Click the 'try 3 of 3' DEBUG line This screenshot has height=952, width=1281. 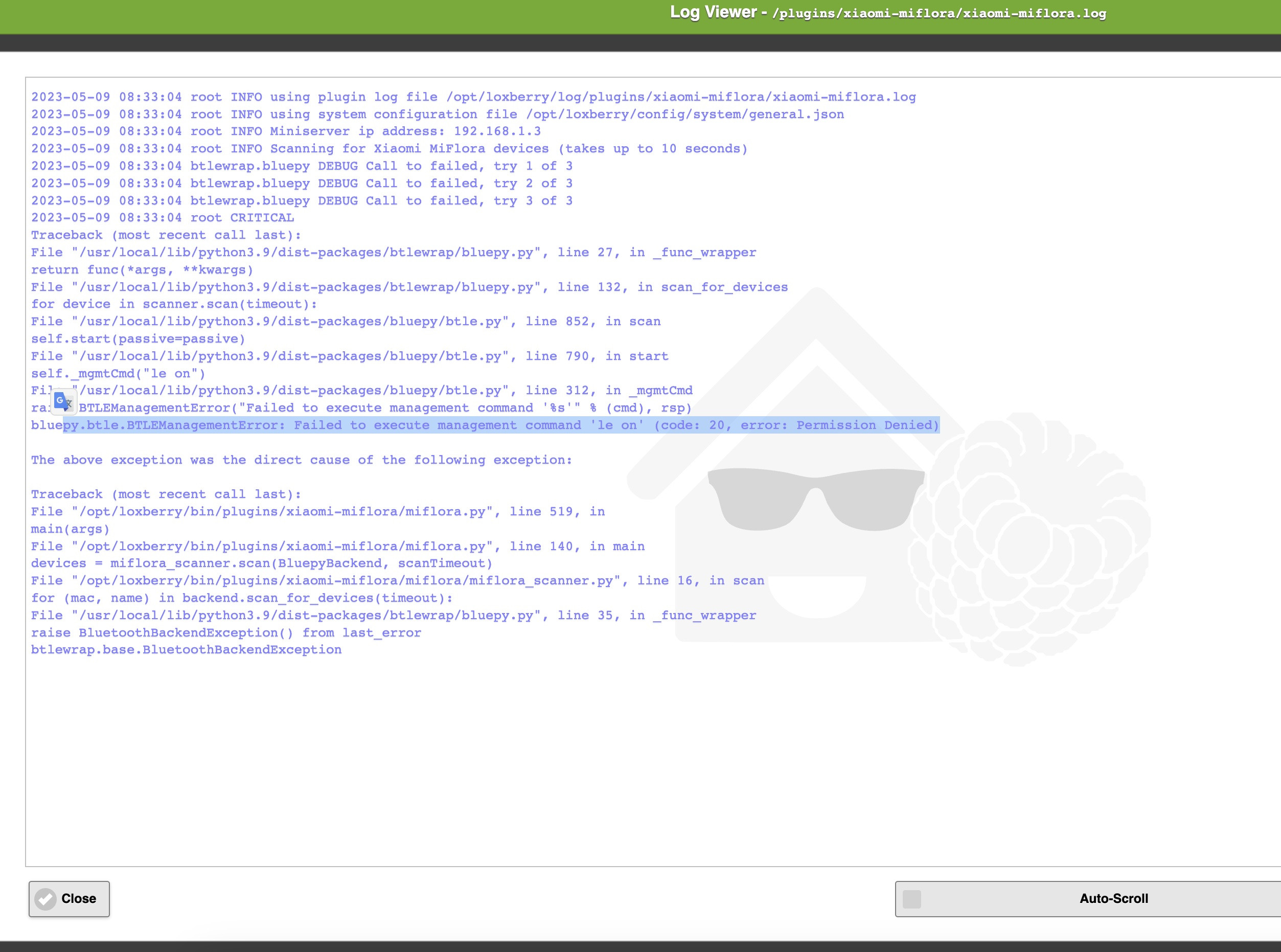(x=302, y=200)
